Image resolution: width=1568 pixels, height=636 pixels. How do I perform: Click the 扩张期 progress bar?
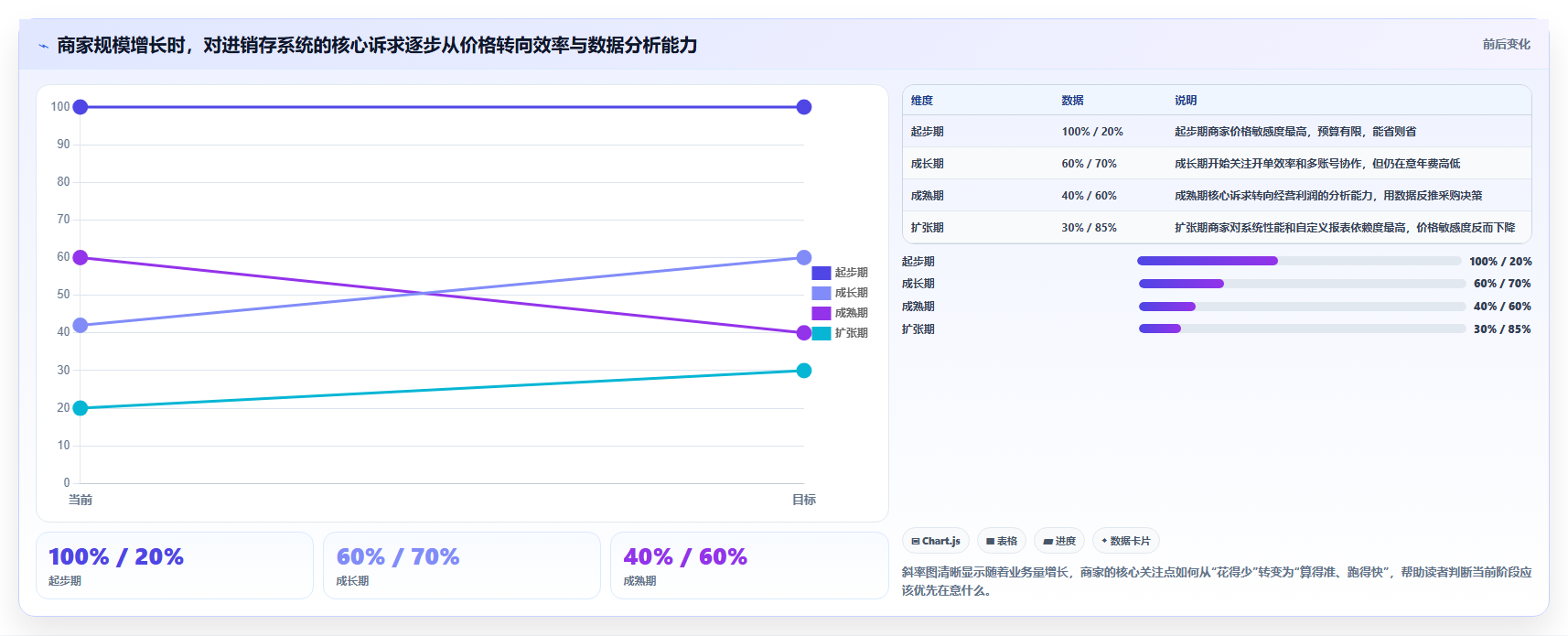1303,329
